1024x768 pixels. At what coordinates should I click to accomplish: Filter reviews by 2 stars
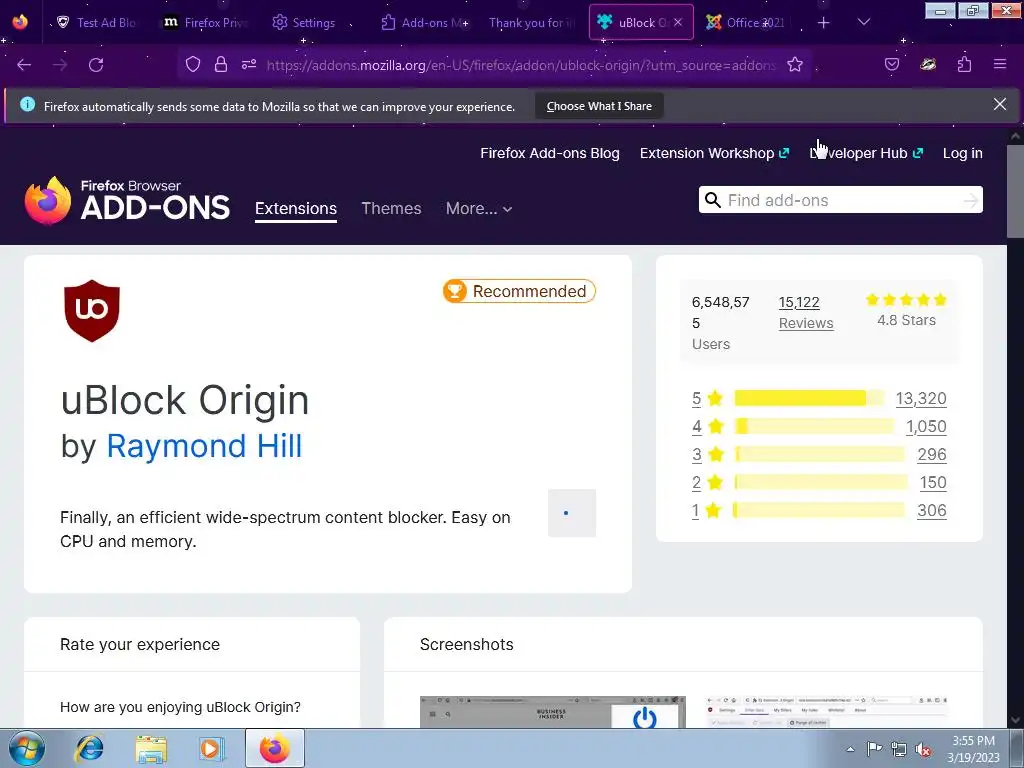(x=707, y=483)
